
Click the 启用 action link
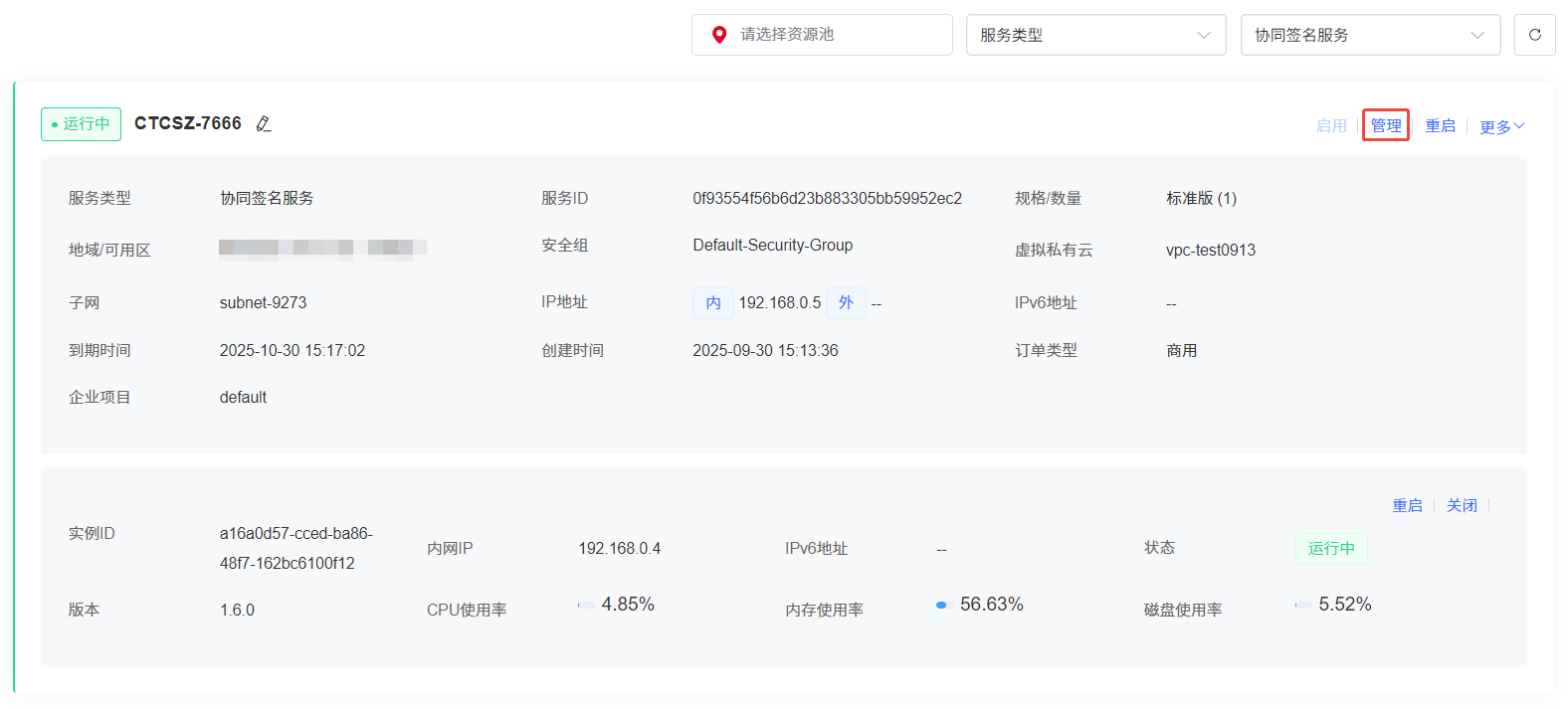[x=1330, y=125]
